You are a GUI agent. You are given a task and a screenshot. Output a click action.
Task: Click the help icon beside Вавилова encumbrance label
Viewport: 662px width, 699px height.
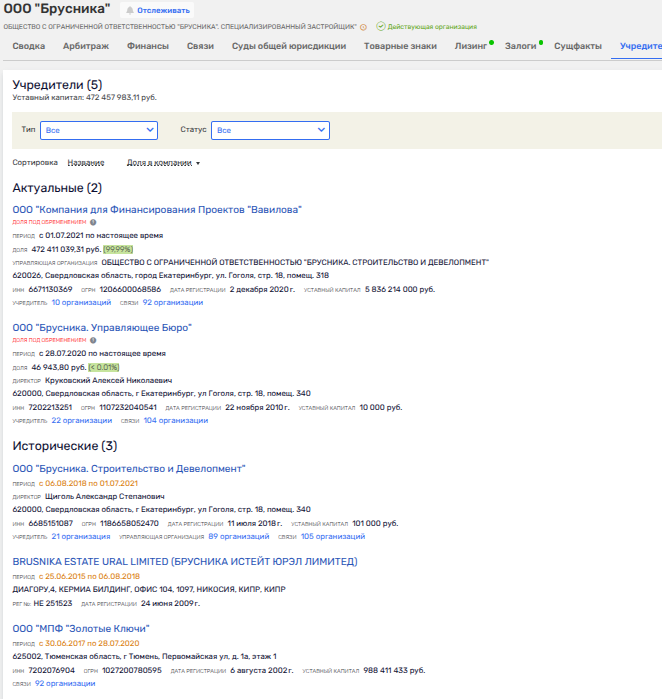click(x=93, y=223)
